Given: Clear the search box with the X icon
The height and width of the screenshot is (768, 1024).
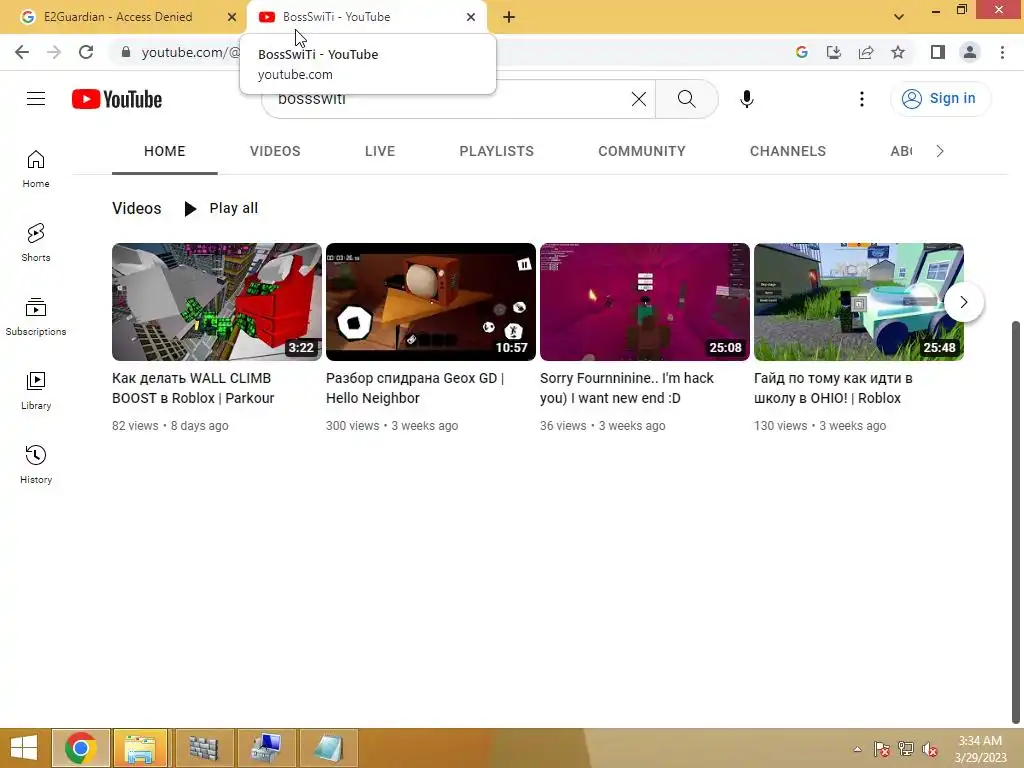Looking at the screenshot, I should [639, 99].
